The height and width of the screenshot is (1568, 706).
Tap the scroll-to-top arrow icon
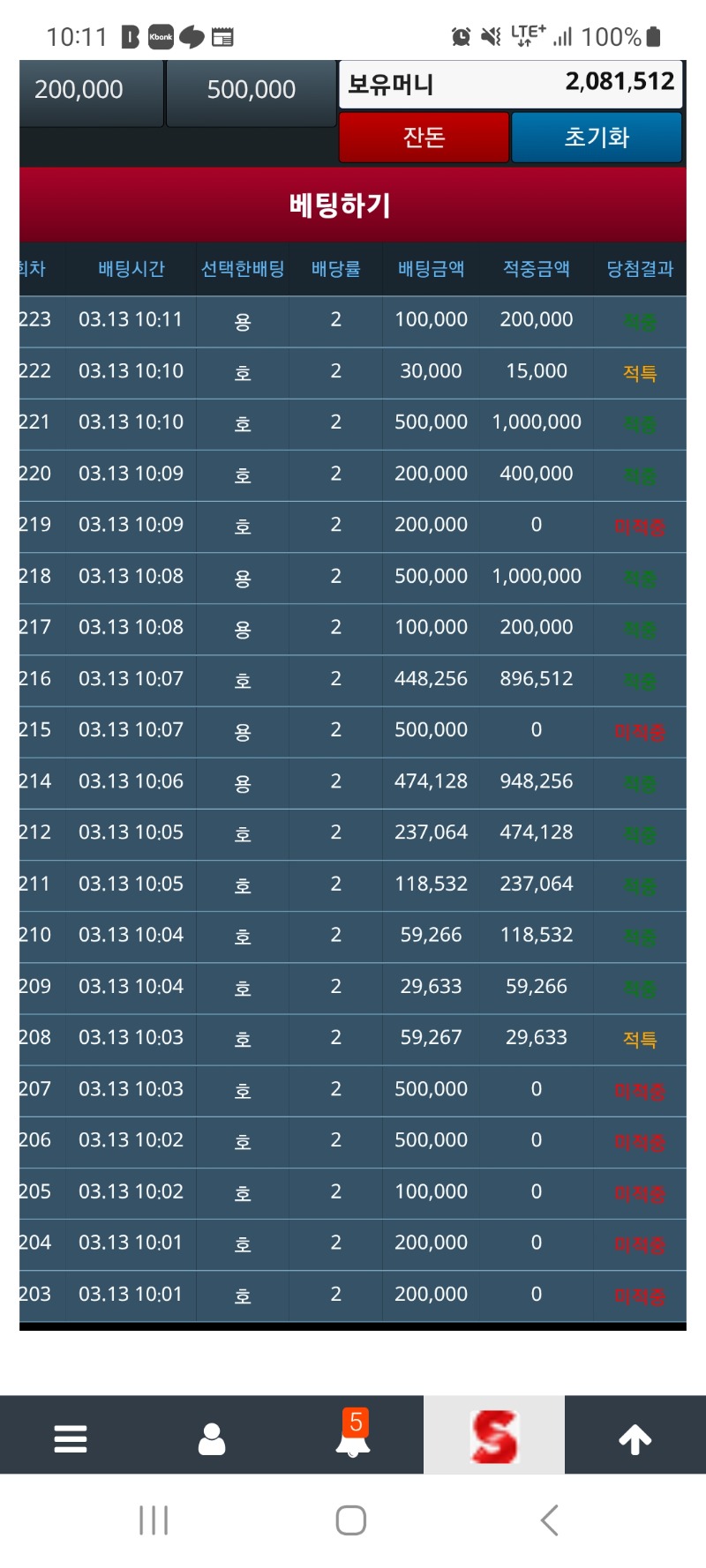(x=635, y=1438)
